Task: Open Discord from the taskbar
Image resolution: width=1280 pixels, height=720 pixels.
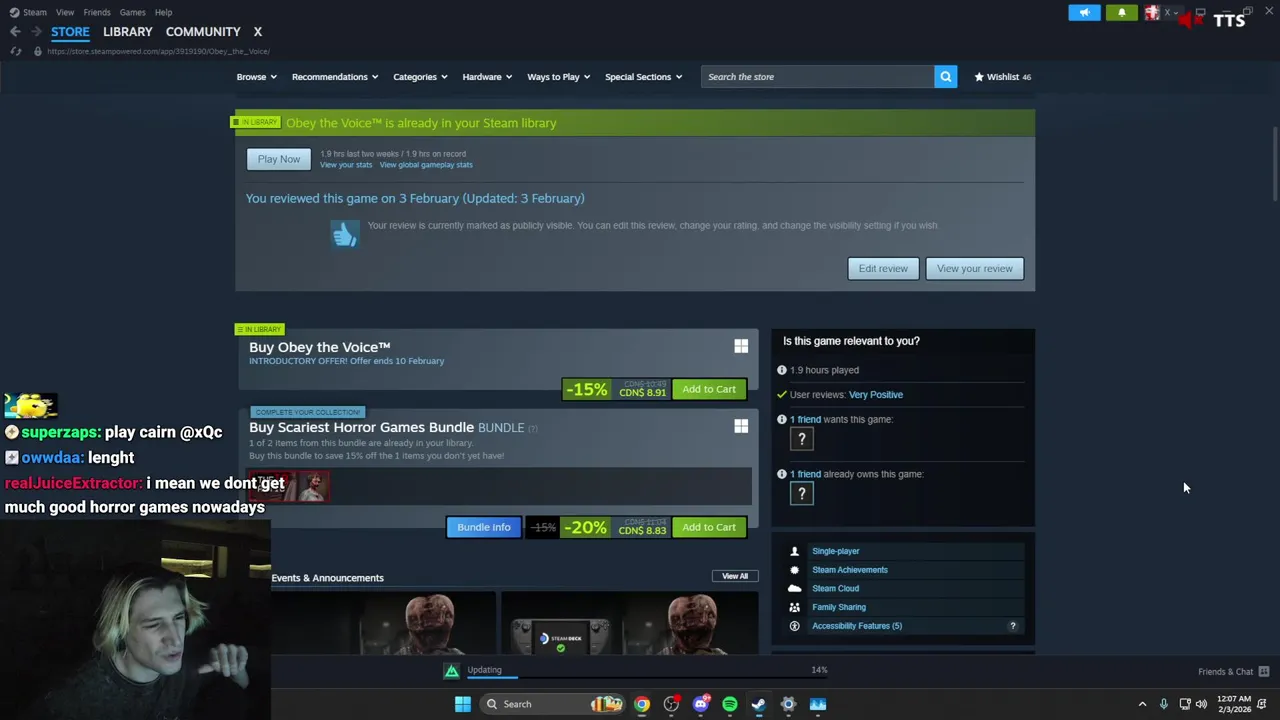Action: [700, 704]
